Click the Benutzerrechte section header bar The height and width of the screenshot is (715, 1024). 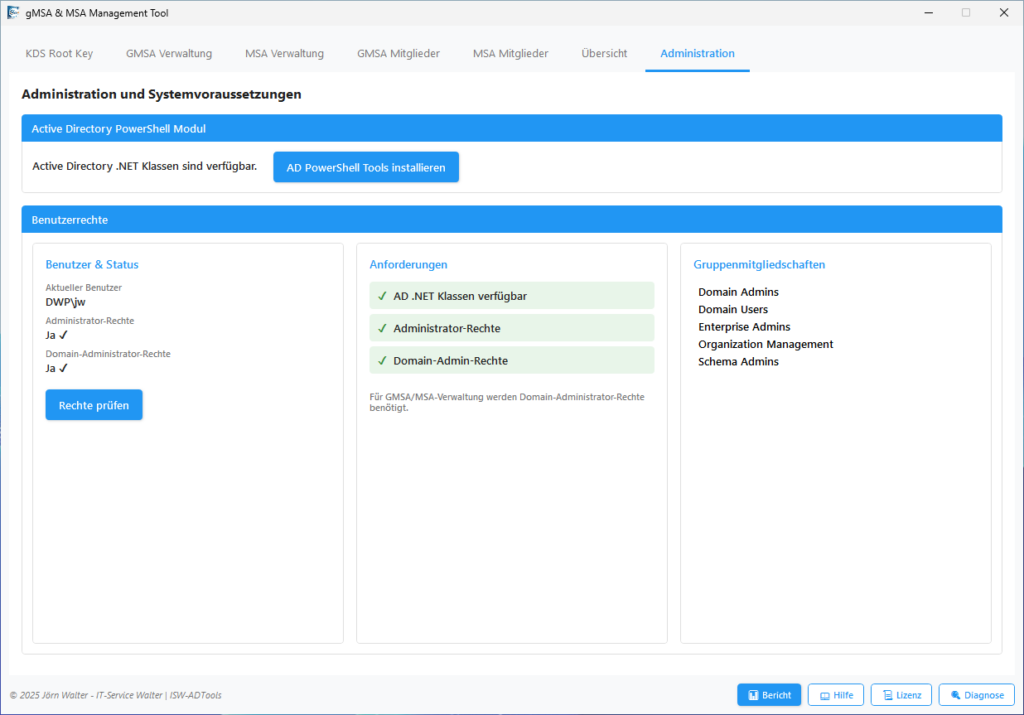point(512,219)
